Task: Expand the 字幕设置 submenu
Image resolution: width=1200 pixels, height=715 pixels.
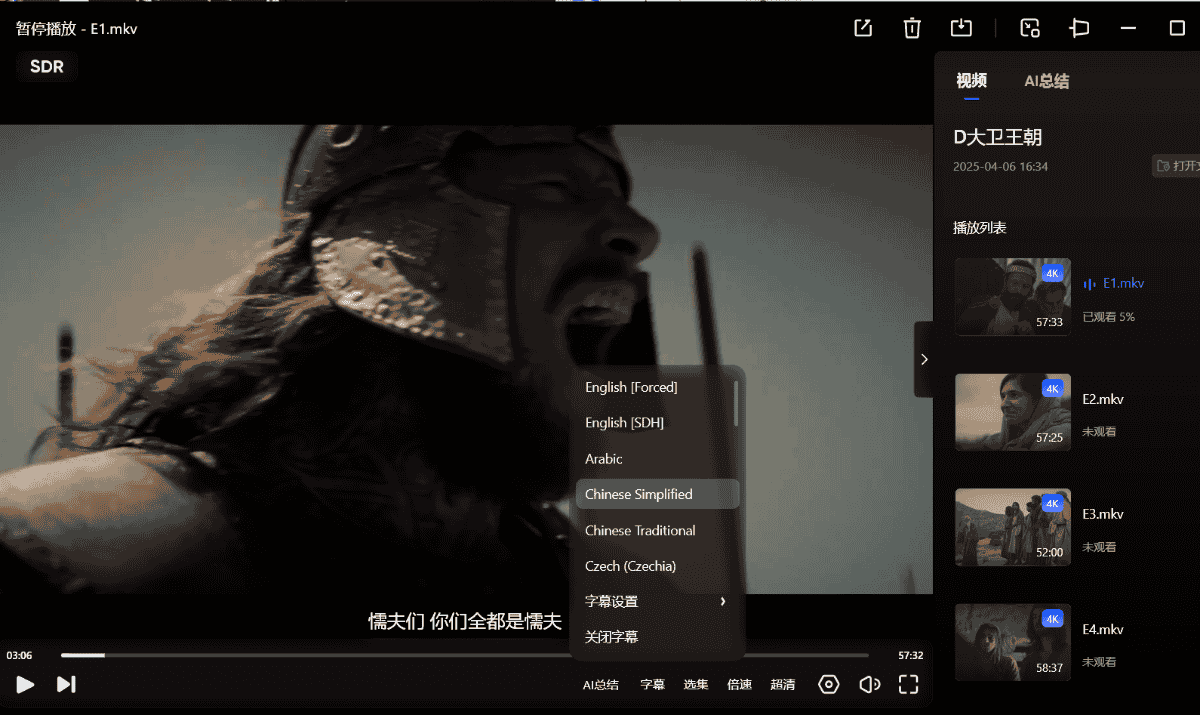Action: (x=655, y=601)
